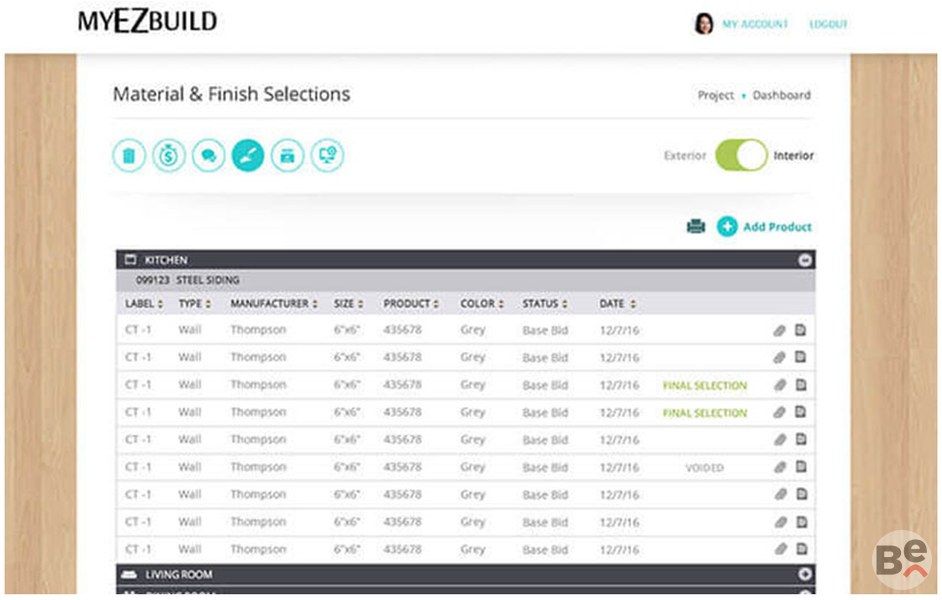
Task: Go to Dashboard breadcrumb
Action: click(x=781, y=96)
